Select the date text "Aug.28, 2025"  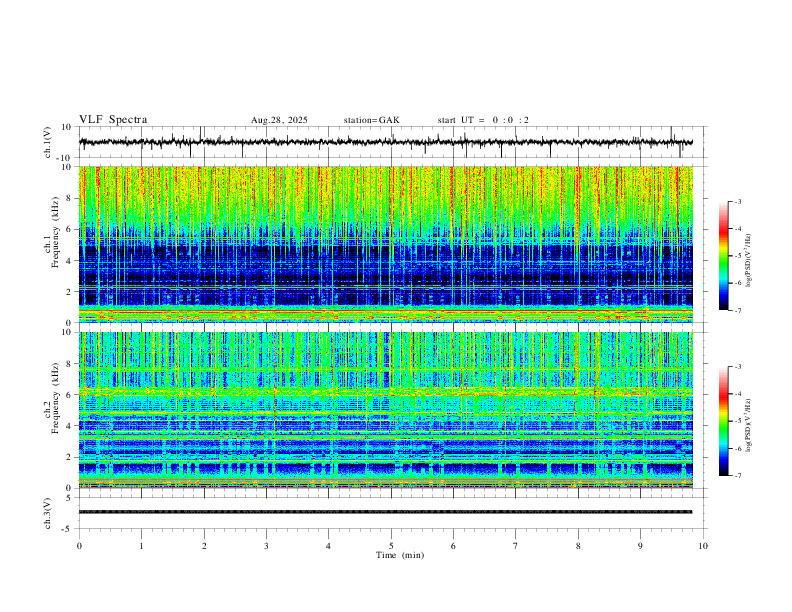[x=279, y=120]
